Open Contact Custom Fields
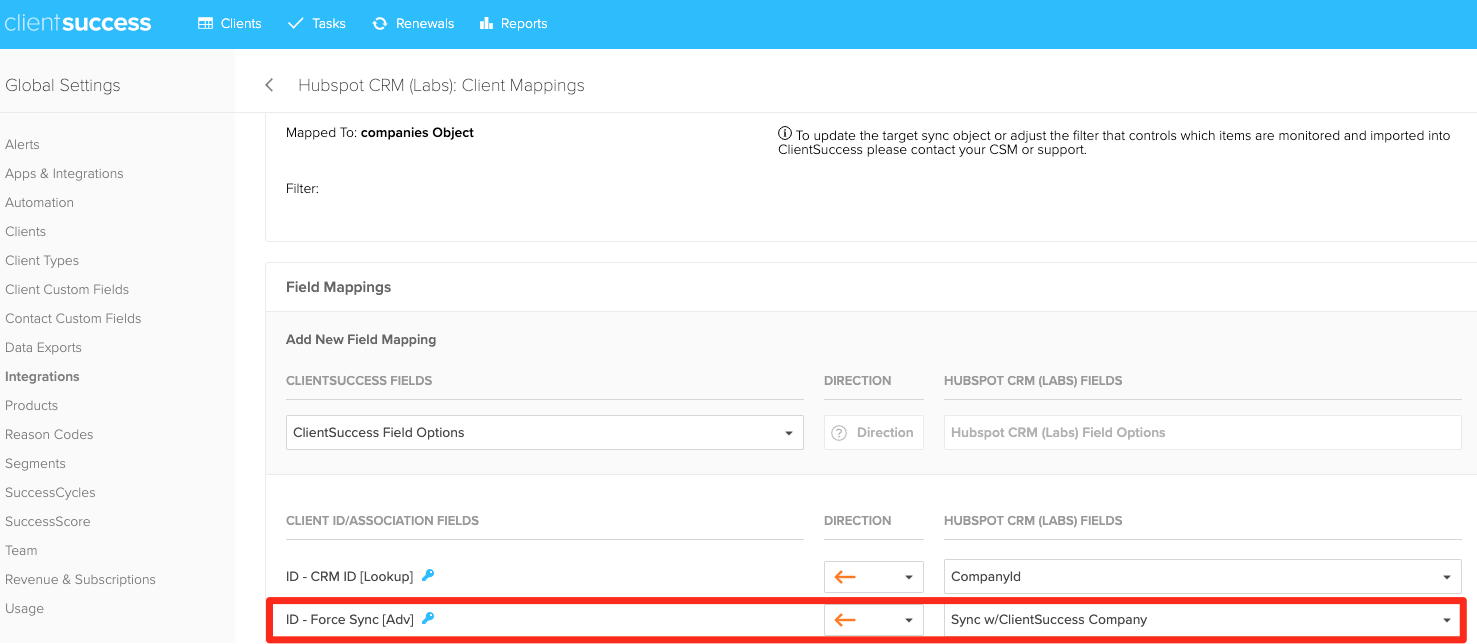Viewport: 1477px width, 644px height. click(73, 318)
